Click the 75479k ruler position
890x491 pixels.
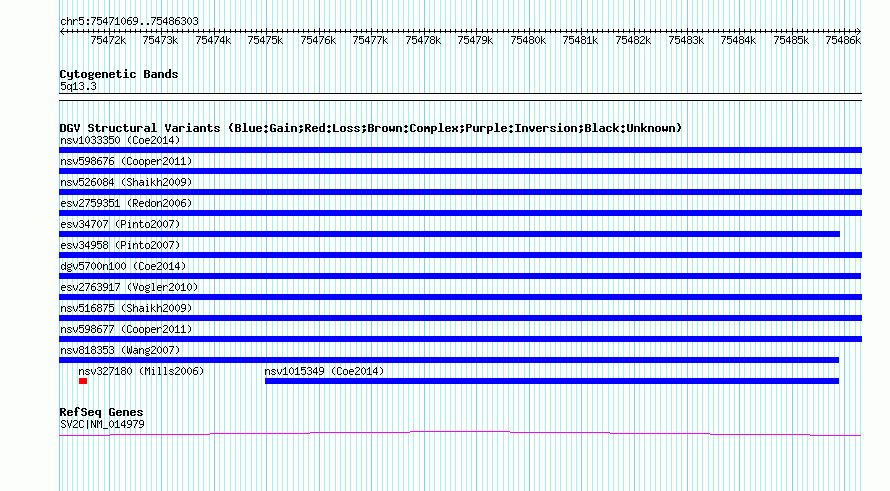coord(475,40)
